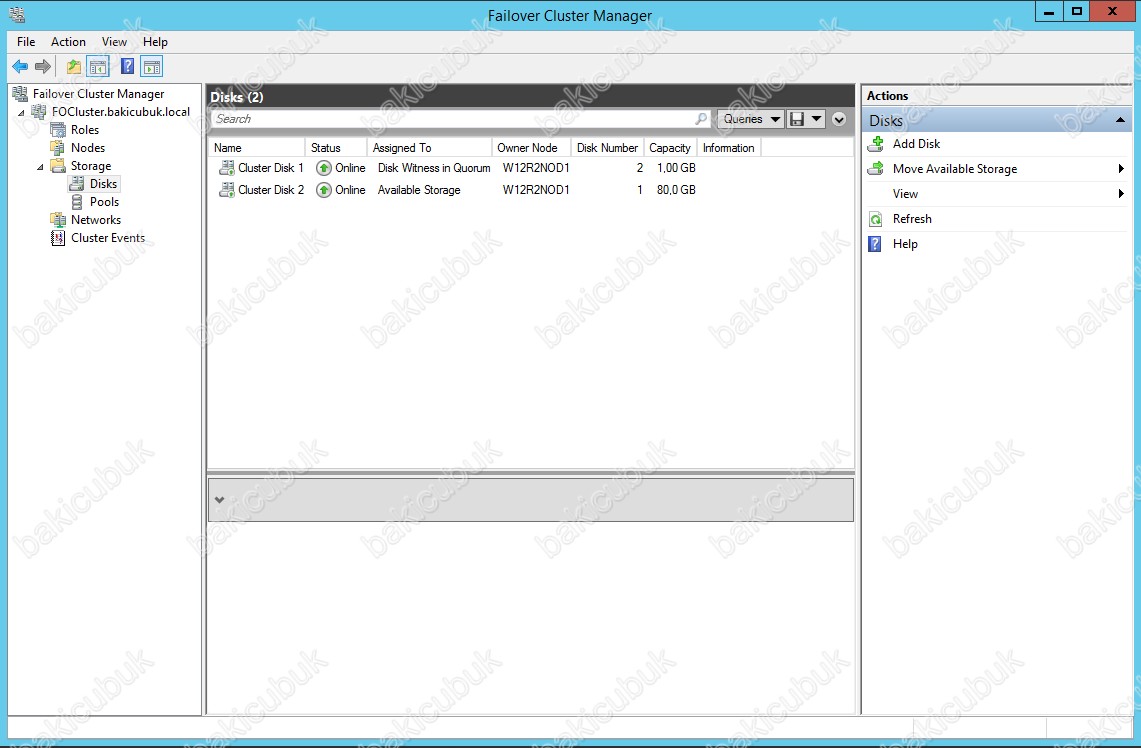Select Networks in the console tree

point(96,220)
